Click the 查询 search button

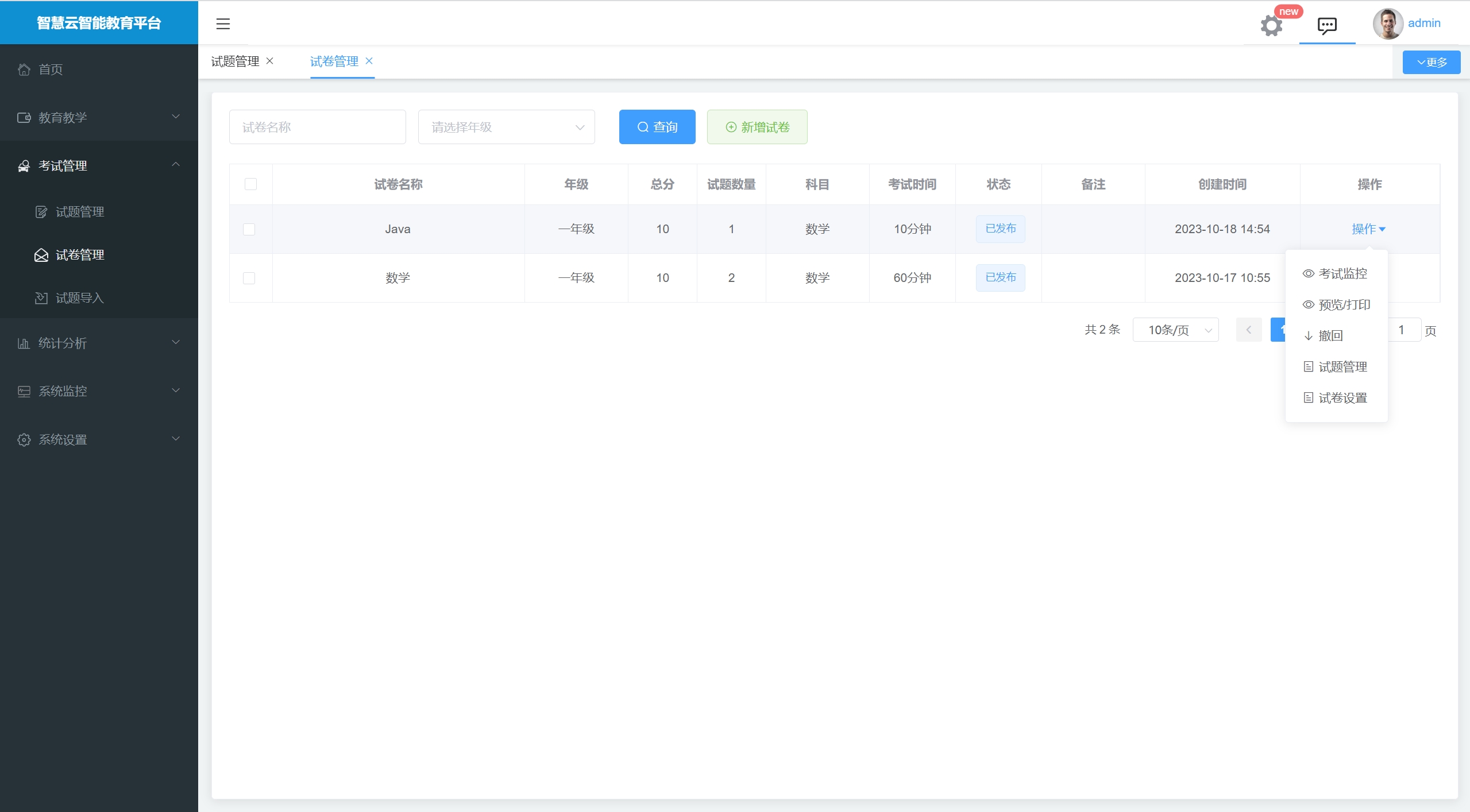[657, 127]
